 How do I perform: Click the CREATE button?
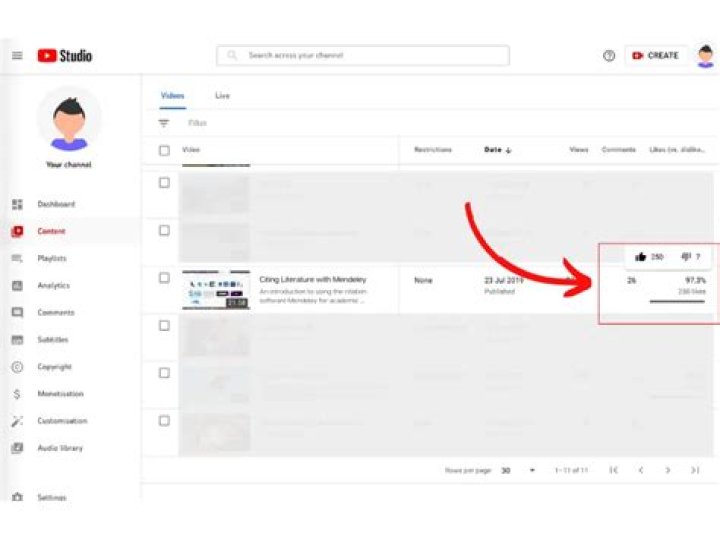655,56
